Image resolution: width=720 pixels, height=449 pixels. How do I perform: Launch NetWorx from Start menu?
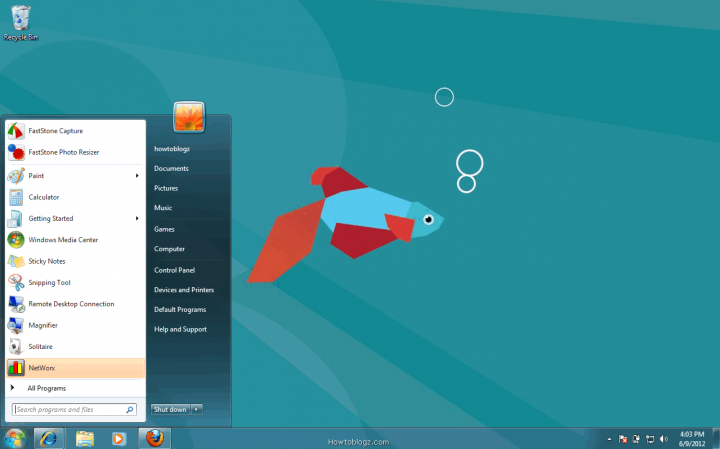click(42, 368)
